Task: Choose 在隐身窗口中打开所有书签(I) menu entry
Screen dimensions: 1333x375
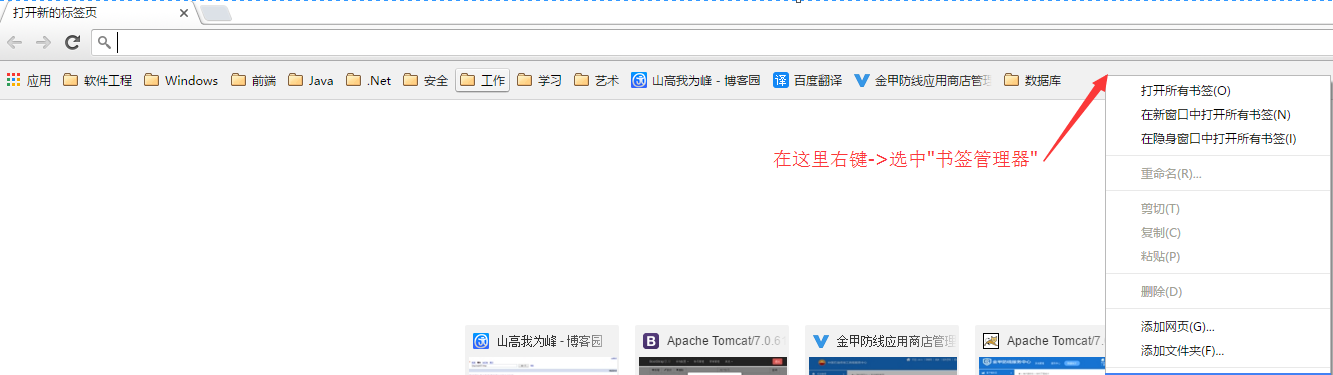Action: click(1219, 139)
